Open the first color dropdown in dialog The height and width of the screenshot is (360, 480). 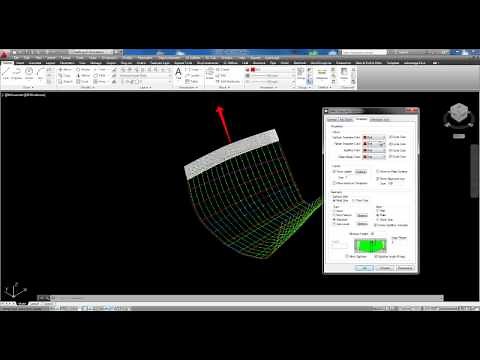[374, 137]
